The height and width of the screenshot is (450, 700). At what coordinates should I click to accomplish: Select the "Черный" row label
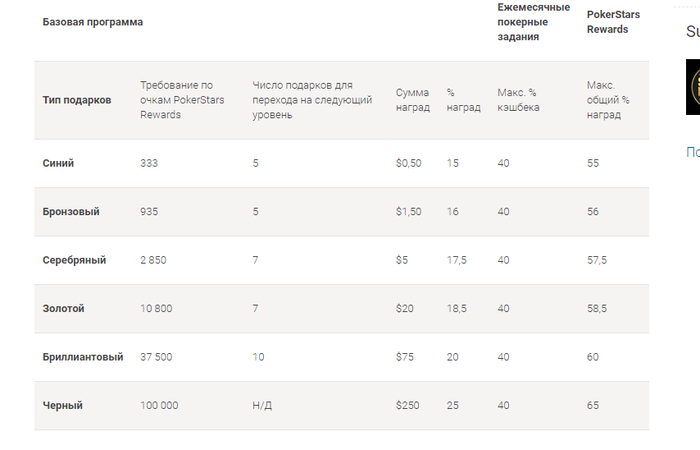[x=63, y=406]
